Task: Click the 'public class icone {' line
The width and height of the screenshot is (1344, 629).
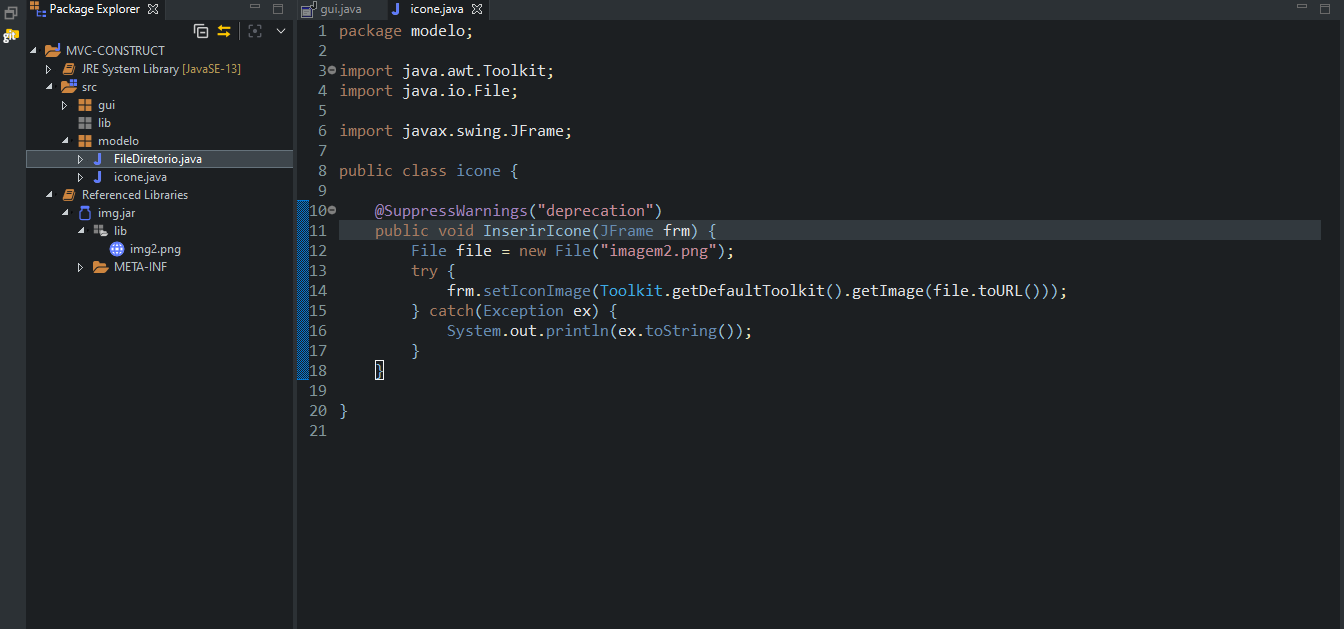Action: [x=429, y=171]
